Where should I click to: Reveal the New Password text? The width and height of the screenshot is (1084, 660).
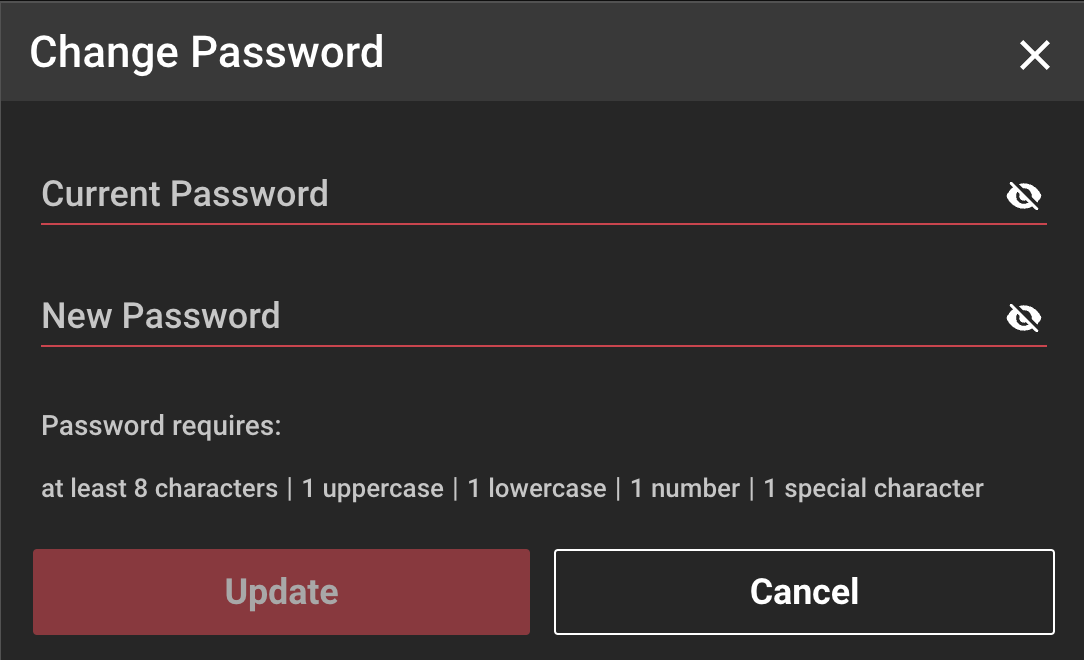(x=1023, y=318)
